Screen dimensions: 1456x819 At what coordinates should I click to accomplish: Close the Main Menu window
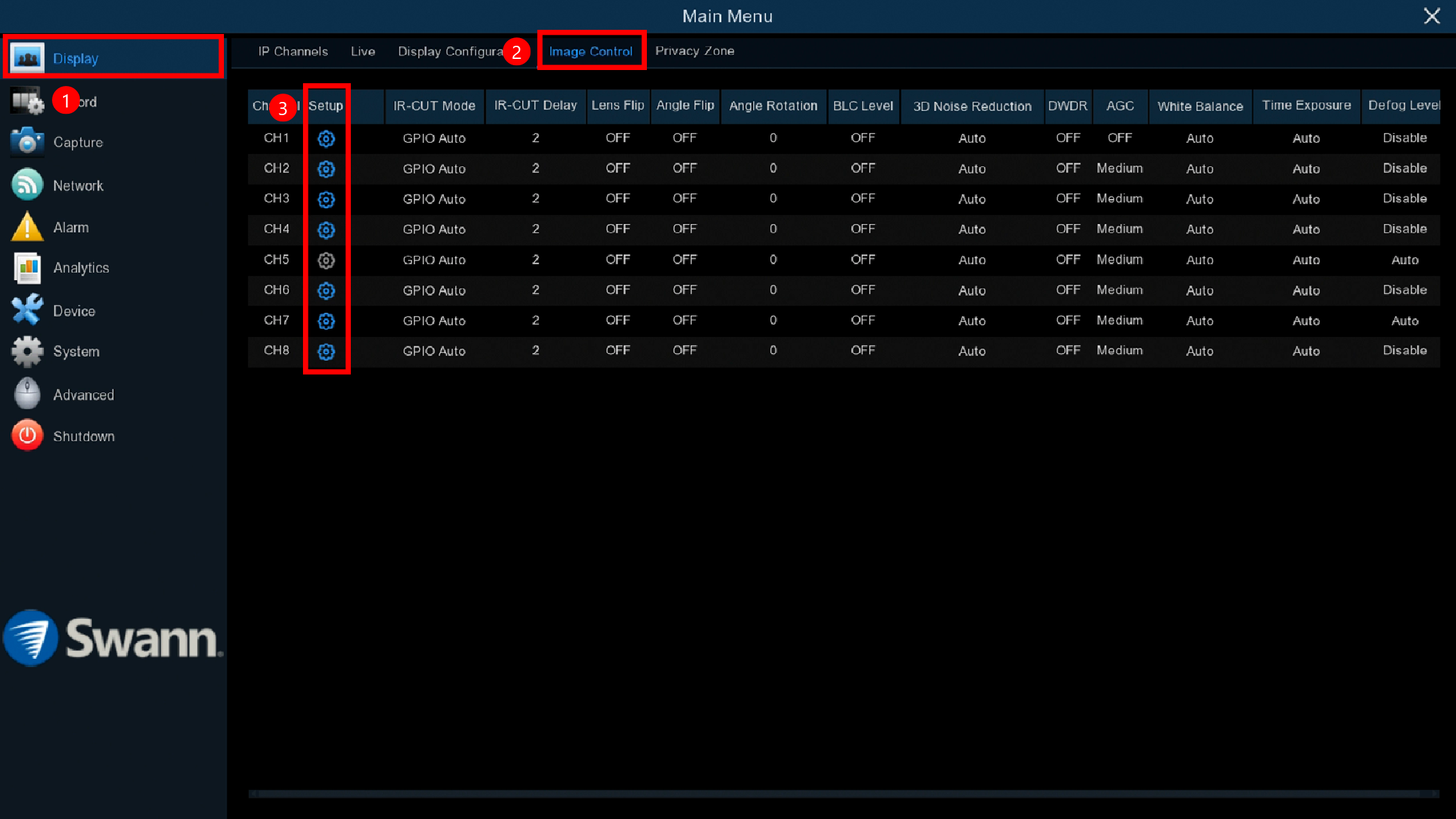pyautogui.click(x=1432, y=16)
